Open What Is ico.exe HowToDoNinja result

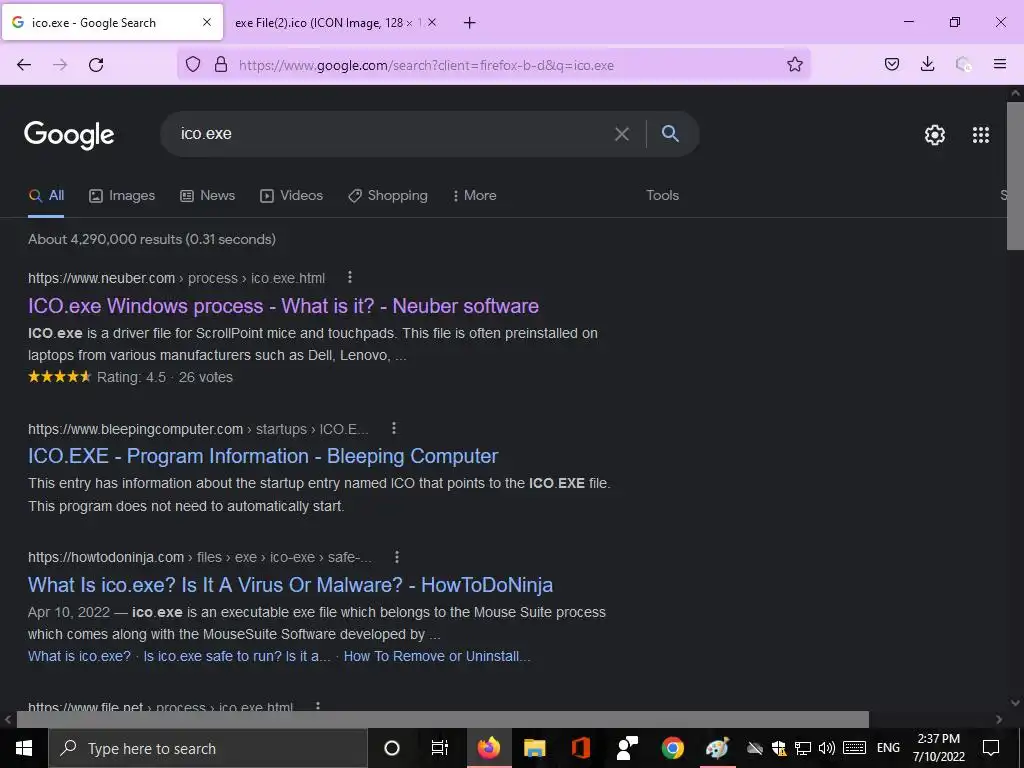click(291, 584)
